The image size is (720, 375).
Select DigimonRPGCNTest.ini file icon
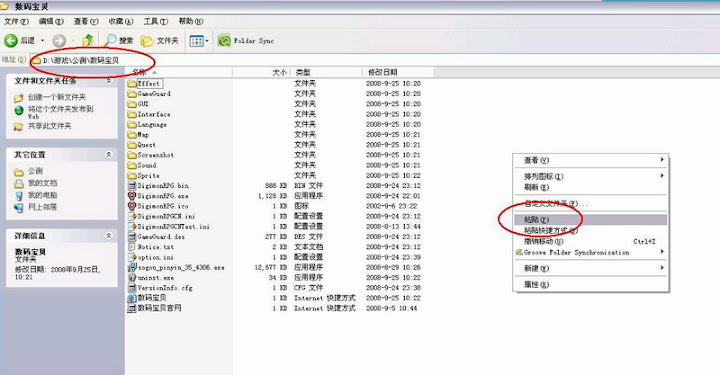click(x=132, y=226)
